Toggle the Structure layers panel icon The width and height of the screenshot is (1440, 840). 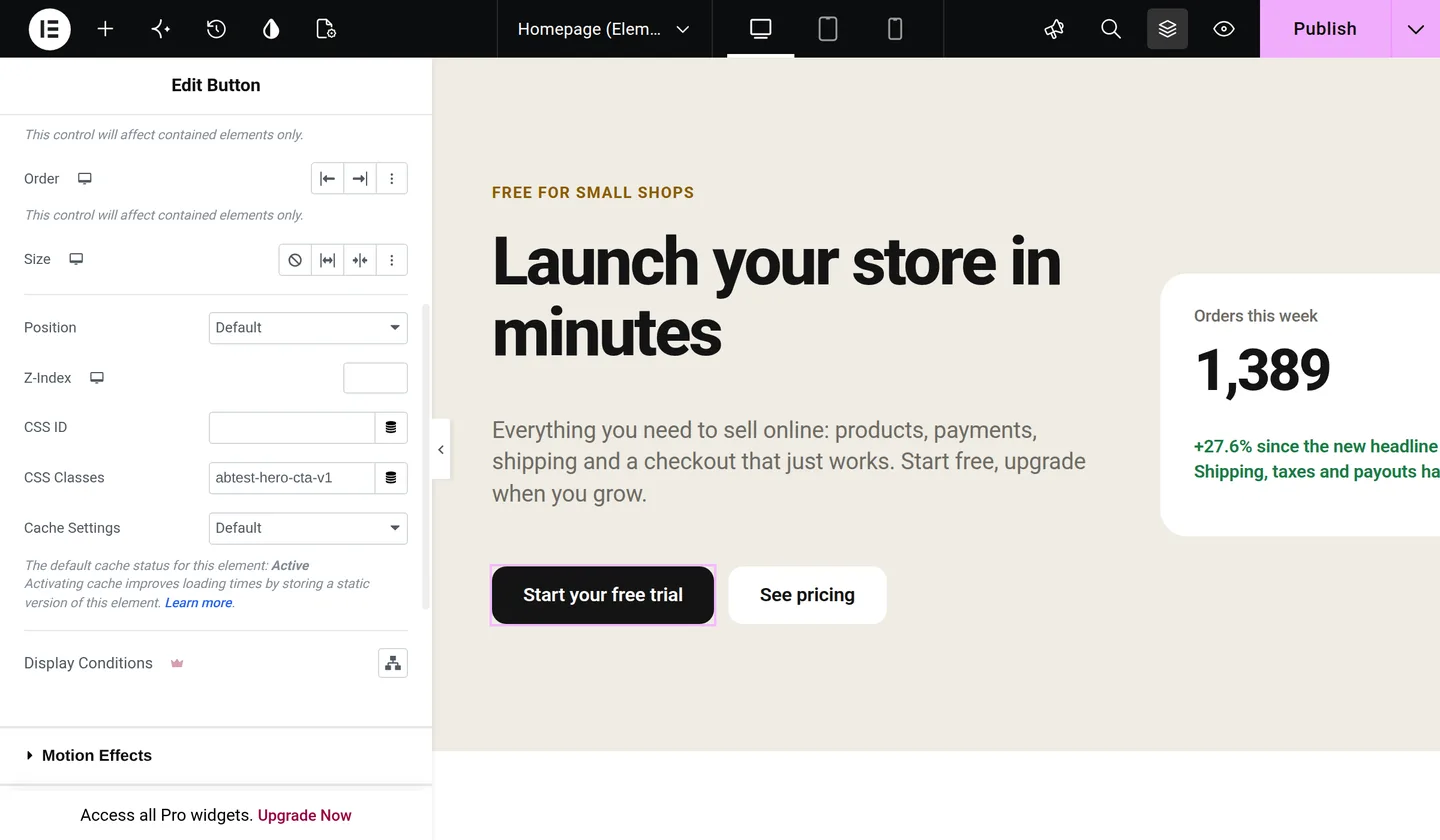1167,29
